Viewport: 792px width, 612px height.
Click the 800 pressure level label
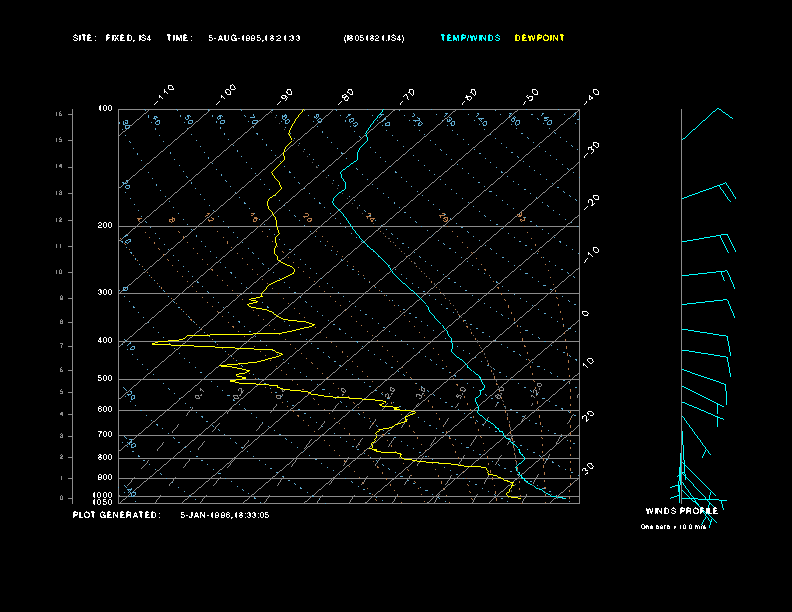tap(105, 457)
